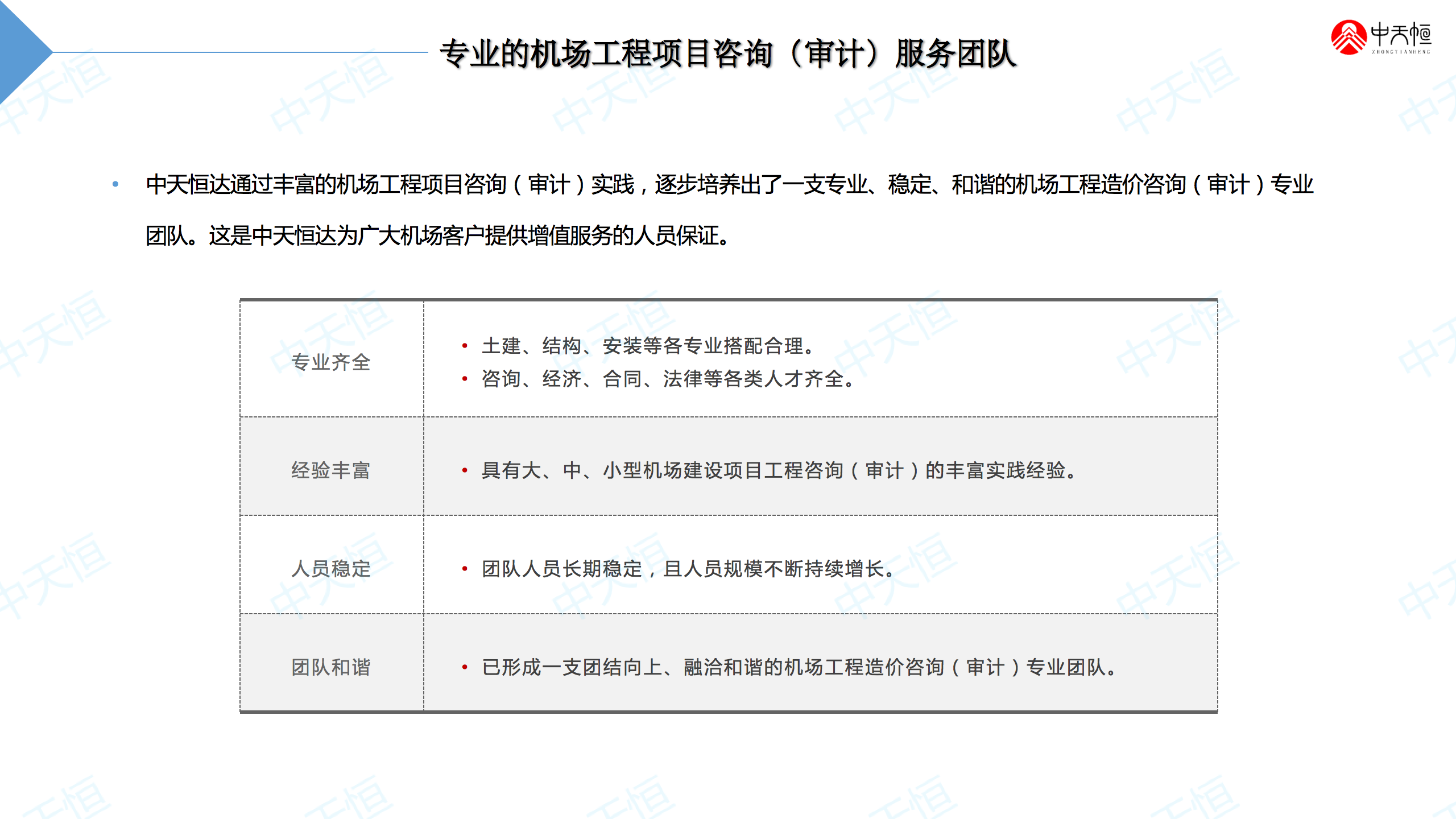Viewport: 1456px width, 819px height.
Task: Select the 人员稳定 table cell
Action: pos(331,569)
